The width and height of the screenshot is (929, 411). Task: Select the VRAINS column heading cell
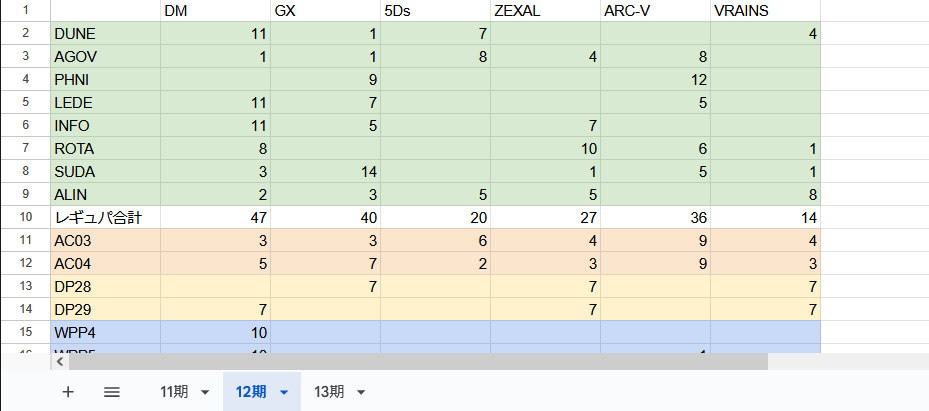coord(765,11)
